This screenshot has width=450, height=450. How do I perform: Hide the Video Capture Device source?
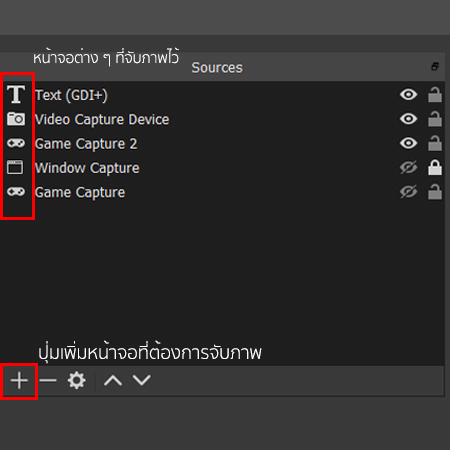click(408, 119)
